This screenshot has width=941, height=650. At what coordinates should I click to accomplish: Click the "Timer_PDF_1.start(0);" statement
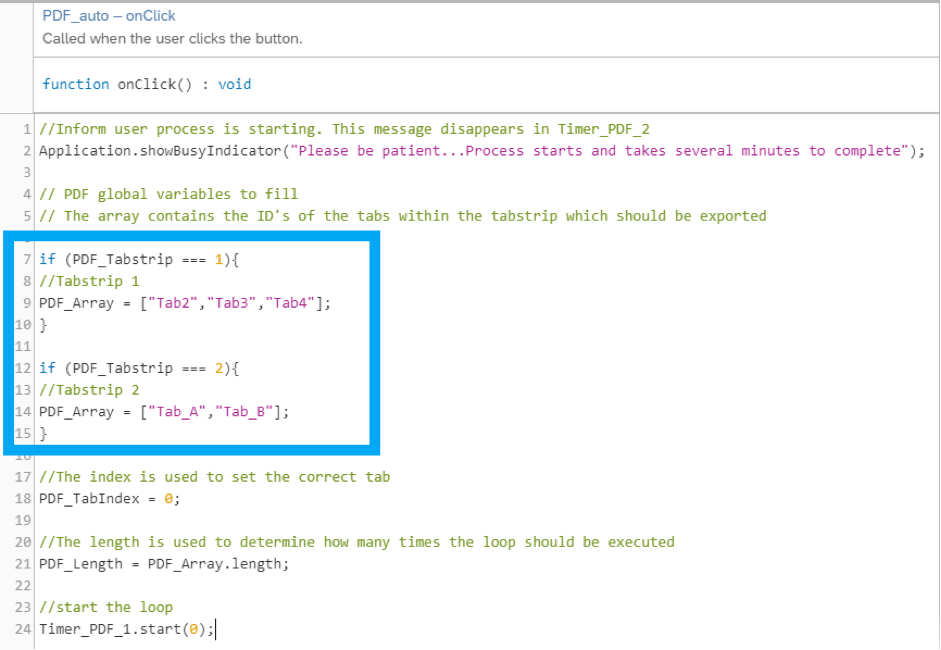(126, 629)
